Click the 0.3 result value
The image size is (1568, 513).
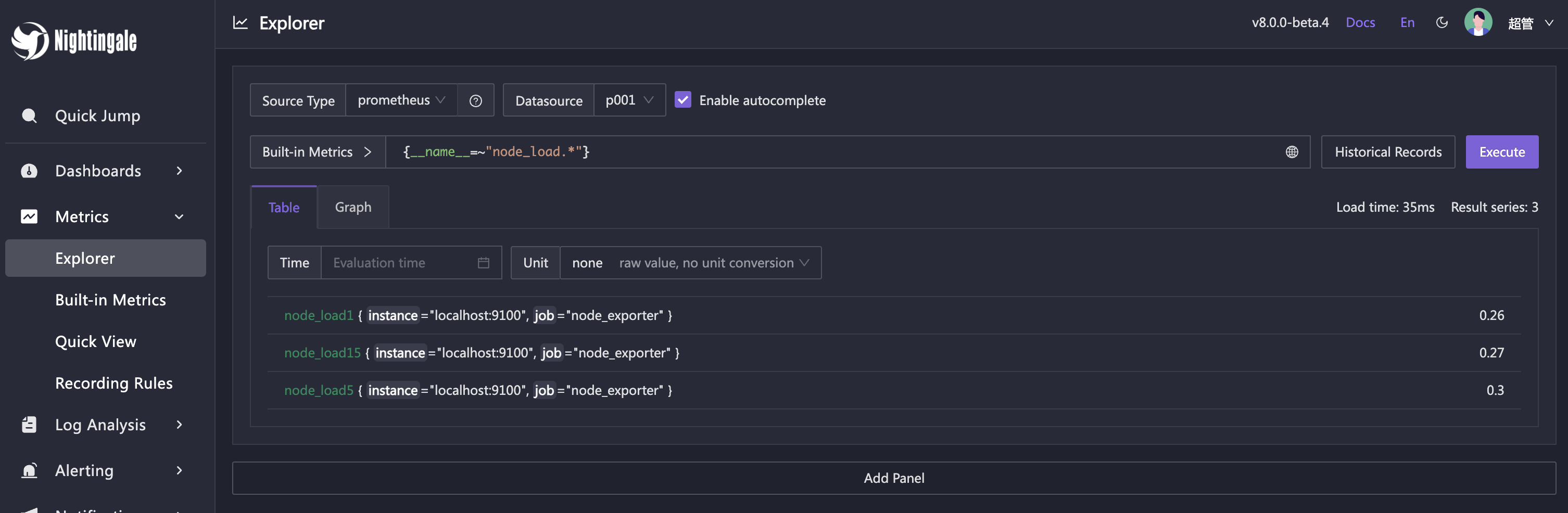click(1495, 391)
